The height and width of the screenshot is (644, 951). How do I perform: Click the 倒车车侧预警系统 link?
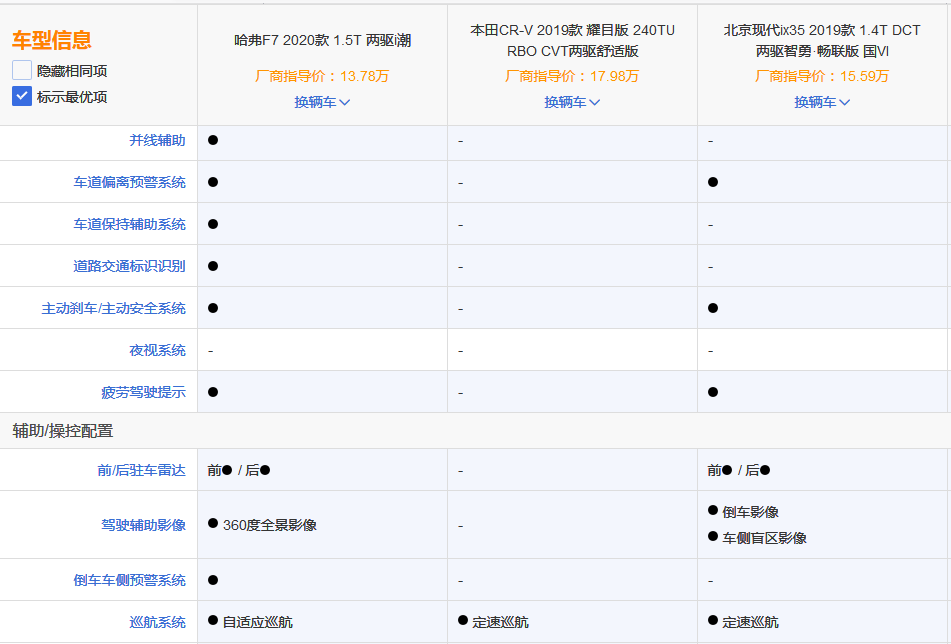(129, 581)
